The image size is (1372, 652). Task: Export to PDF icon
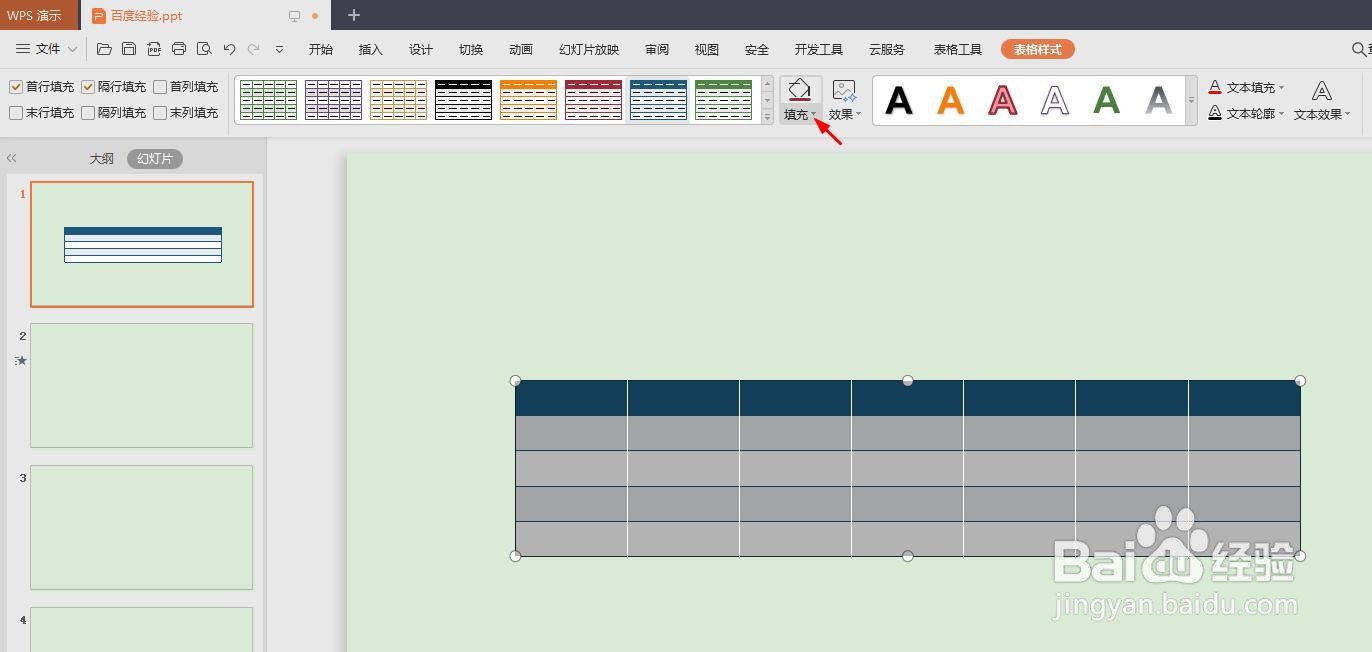[154, 49]
